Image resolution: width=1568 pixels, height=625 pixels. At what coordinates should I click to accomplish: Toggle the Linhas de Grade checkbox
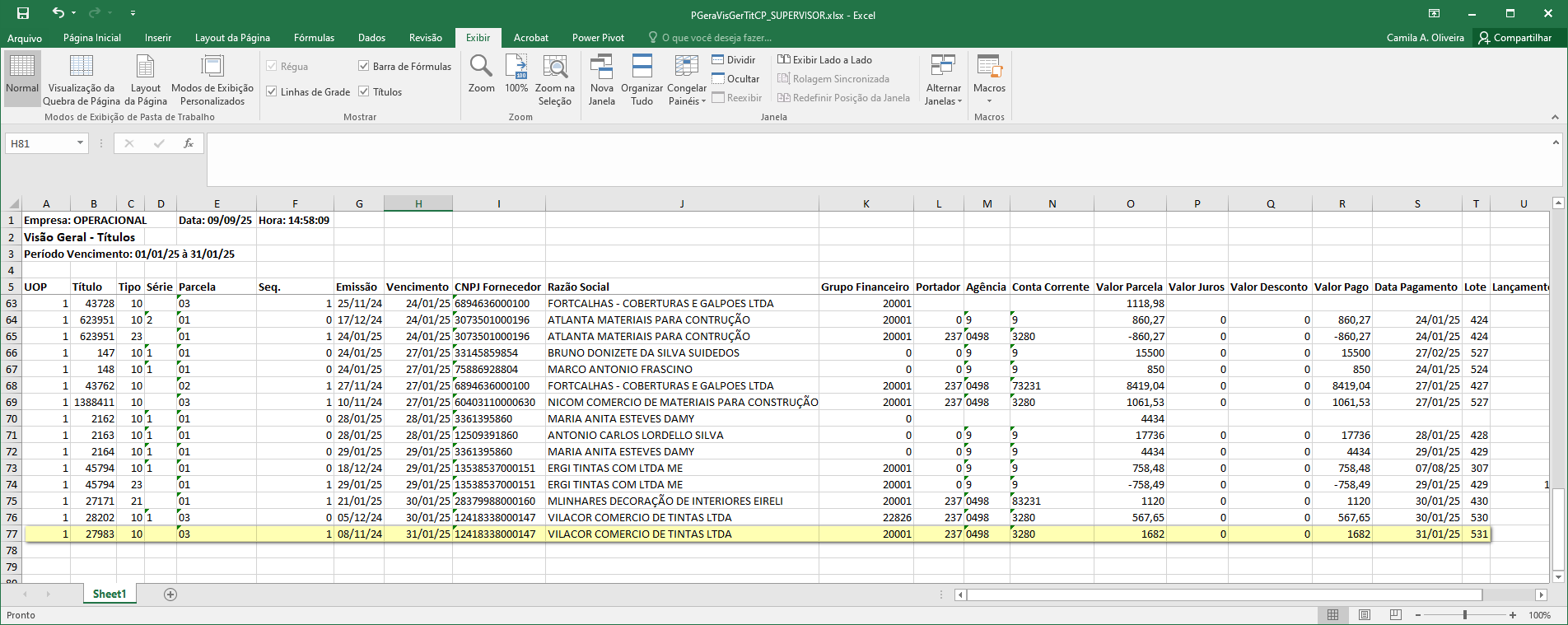click(x=272, y=91)
